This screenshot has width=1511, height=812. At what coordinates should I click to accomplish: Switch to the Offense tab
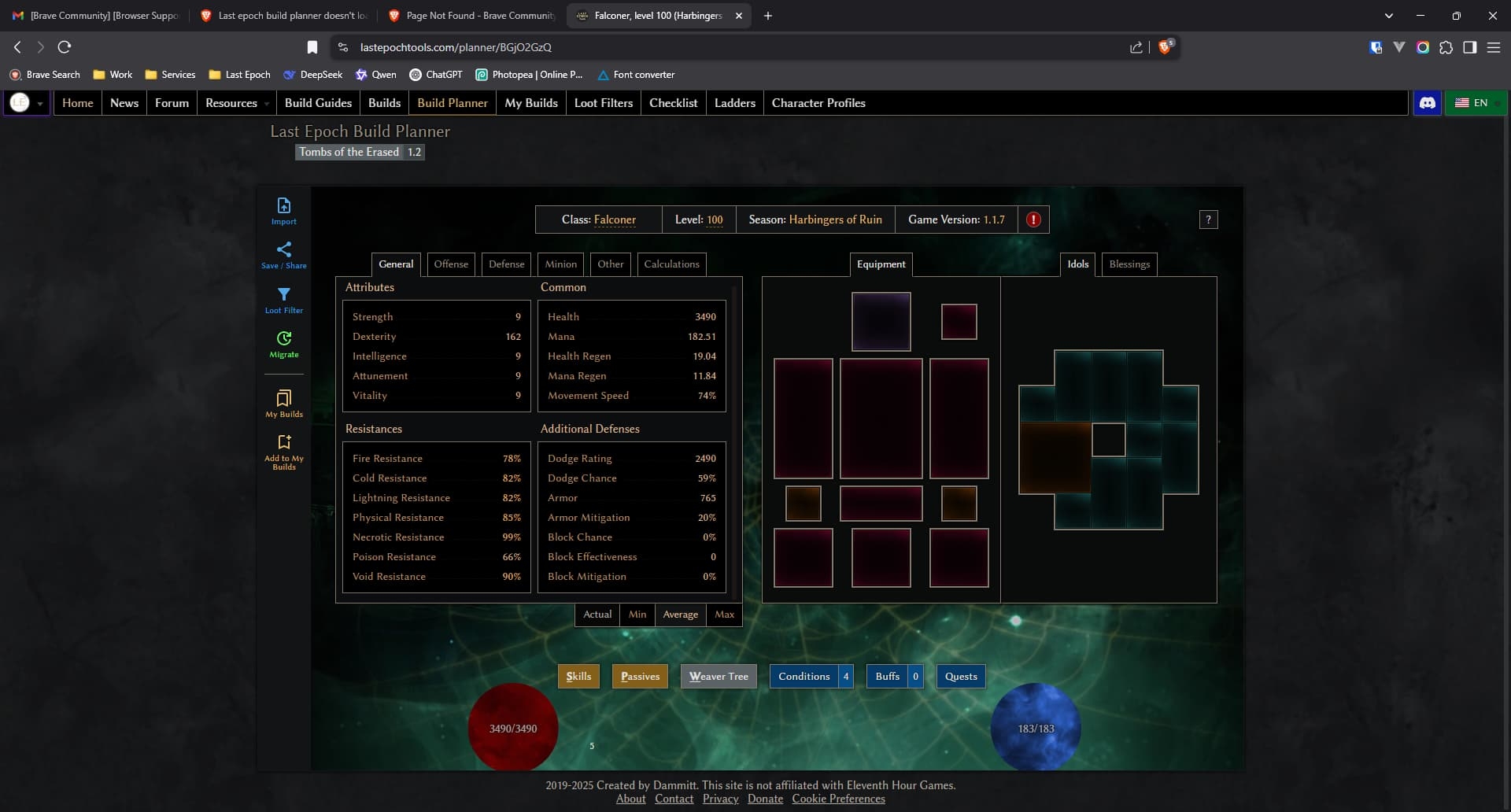coord(451,264)
